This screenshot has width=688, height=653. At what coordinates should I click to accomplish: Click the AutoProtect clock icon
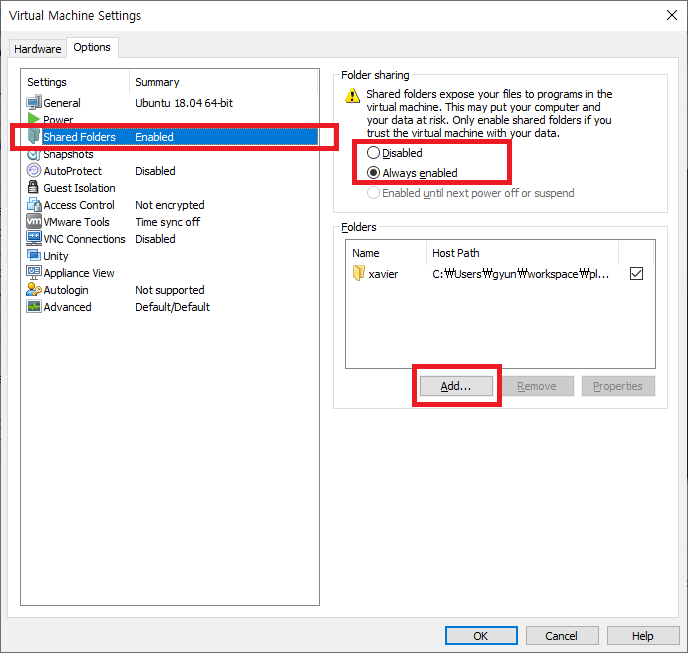[x=34, y=171]
